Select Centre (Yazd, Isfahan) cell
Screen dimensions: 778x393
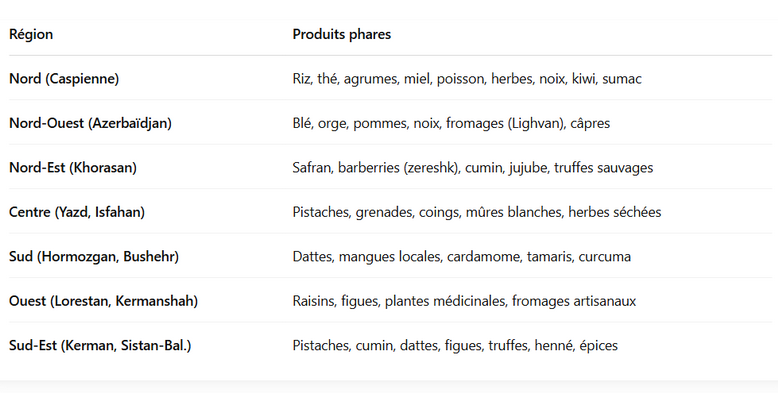click(x=77, y=212)
